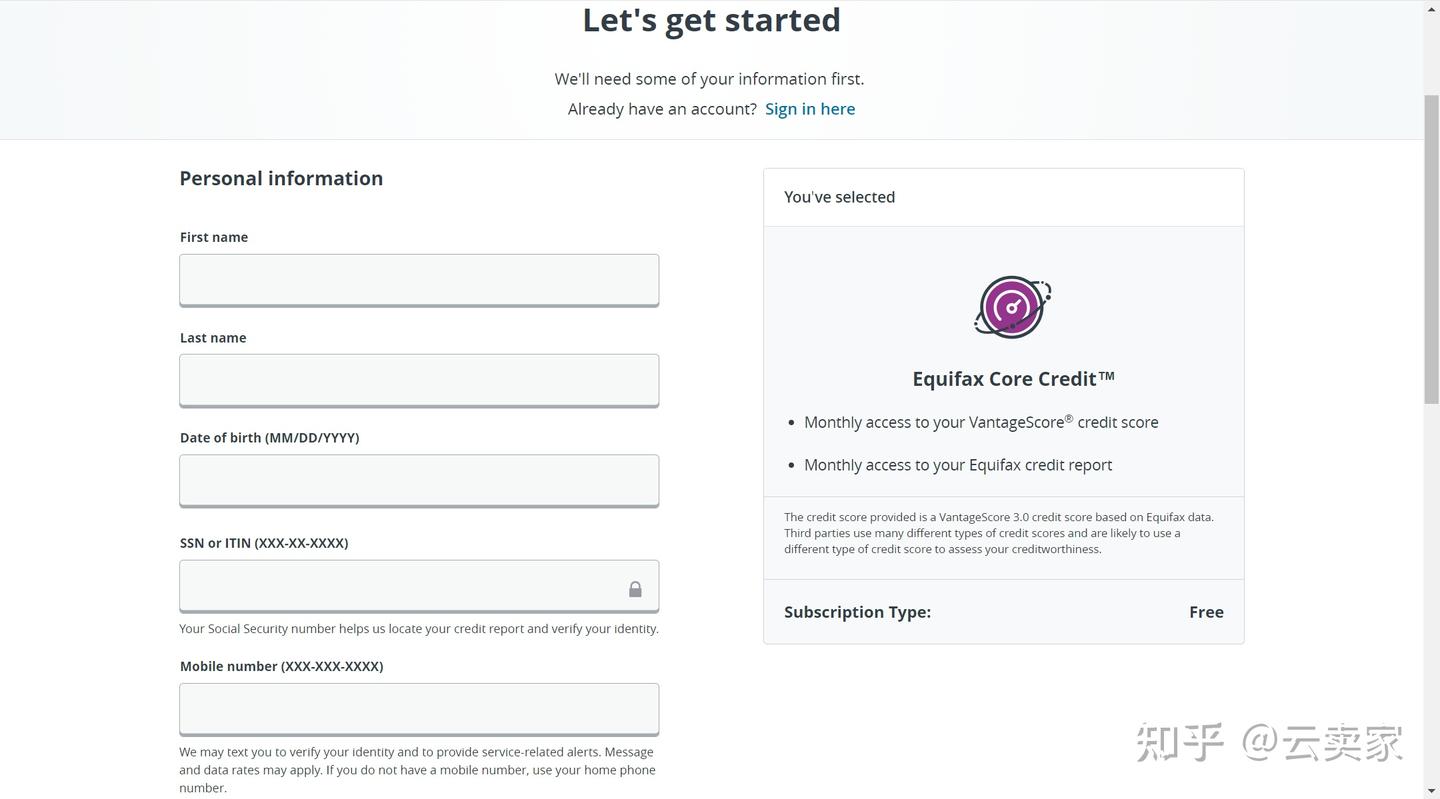Screen dimensions: 1440x799
Task: Click the Monthly Equifax credit report bullet
Action: pos(957,464)
